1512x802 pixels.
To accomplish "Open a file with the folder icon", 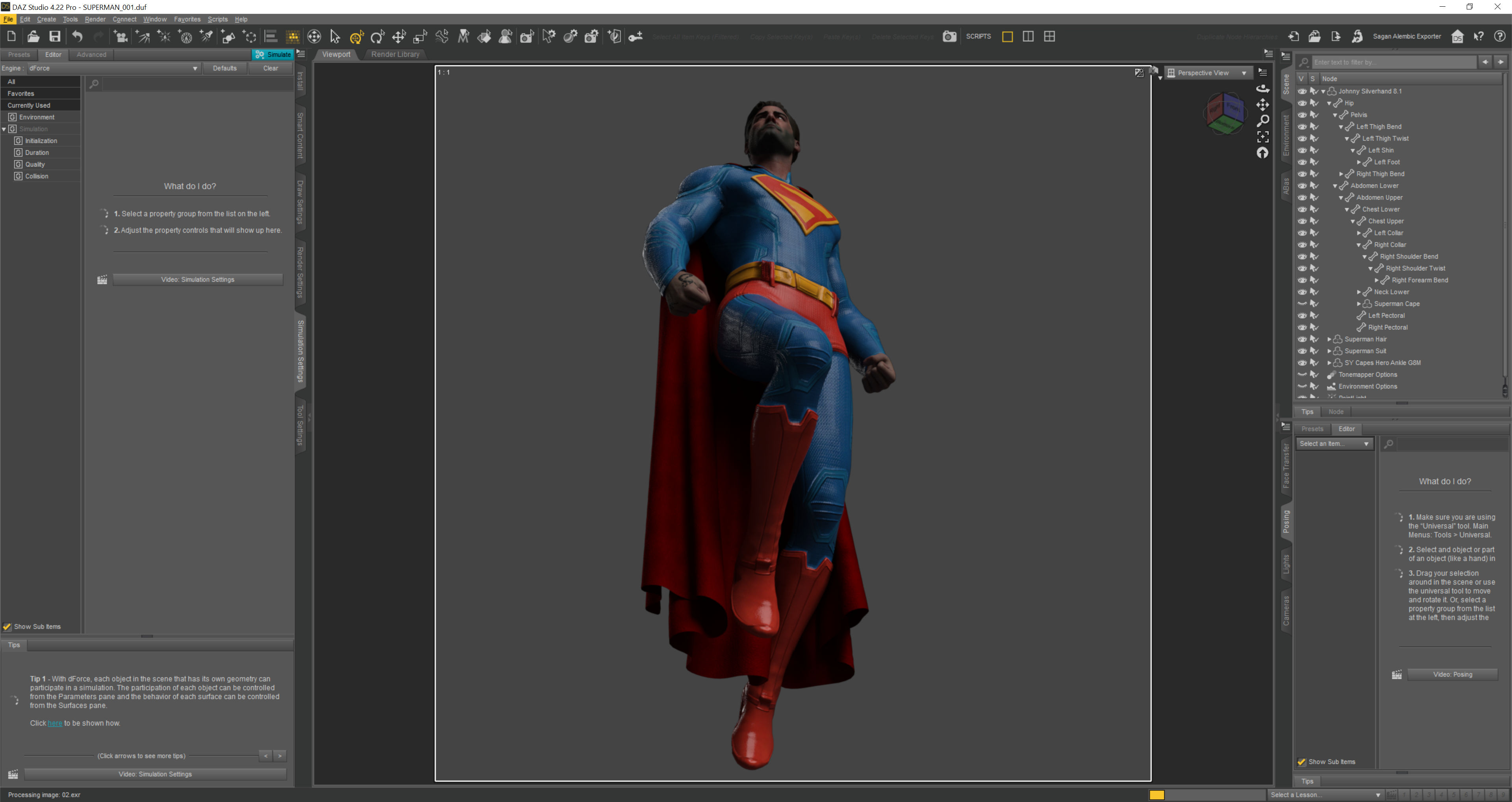I will (33, 36).
